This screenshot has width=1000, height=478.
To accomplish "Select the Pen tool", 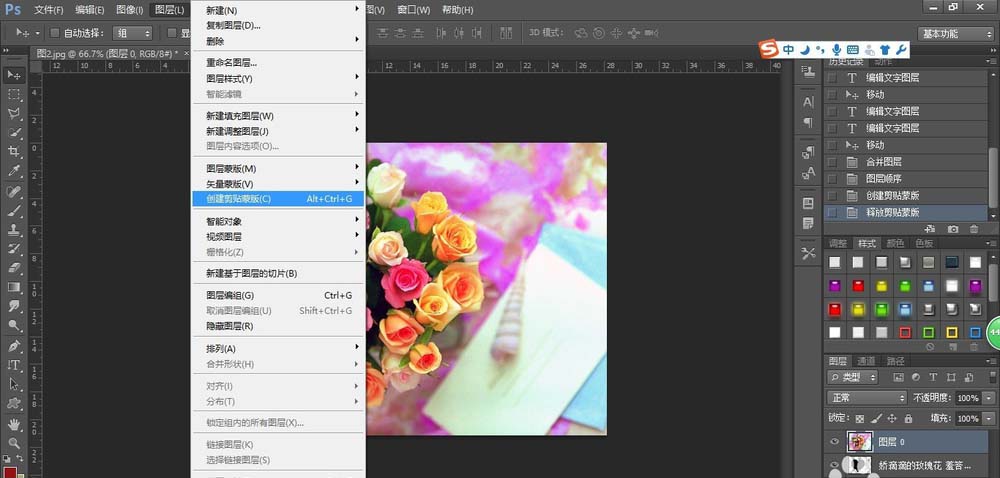I will coord(14,346).
